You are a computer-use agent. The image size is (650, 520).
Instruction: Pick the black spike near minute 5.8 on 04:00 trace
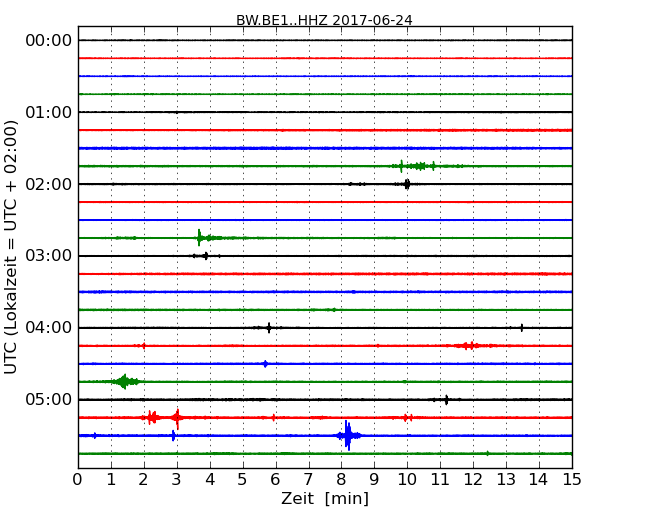[x=269, y=328]
